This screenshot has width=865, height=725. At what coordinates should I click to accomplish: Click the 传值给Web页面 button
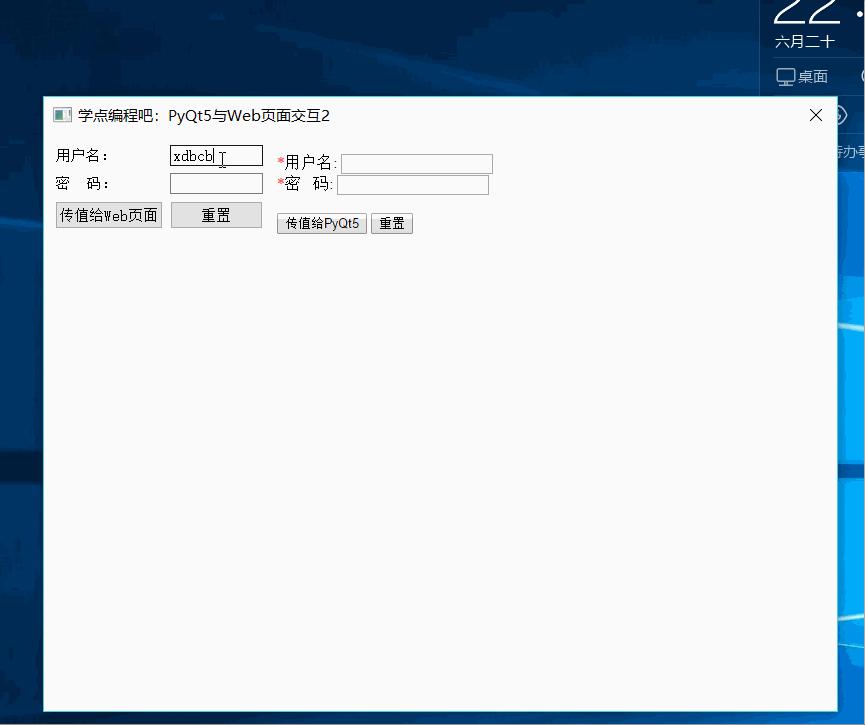pyautogui.click(x=108, y=214)
